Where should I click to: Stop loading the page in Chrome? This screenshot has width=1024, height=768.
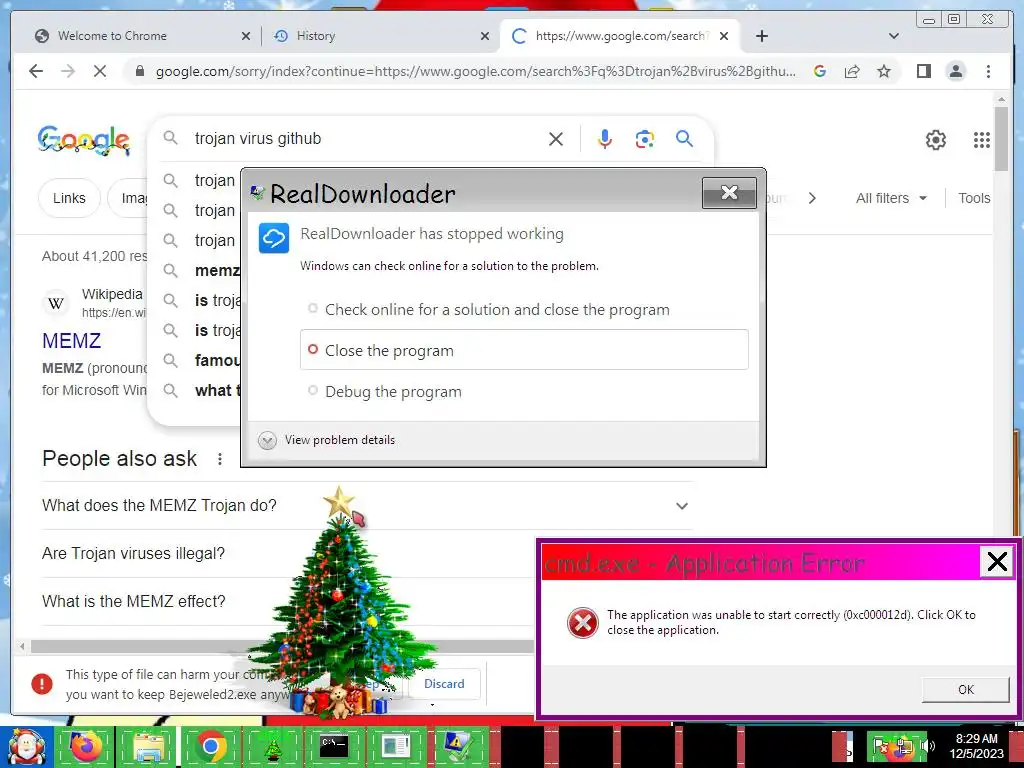click(100, 71)
